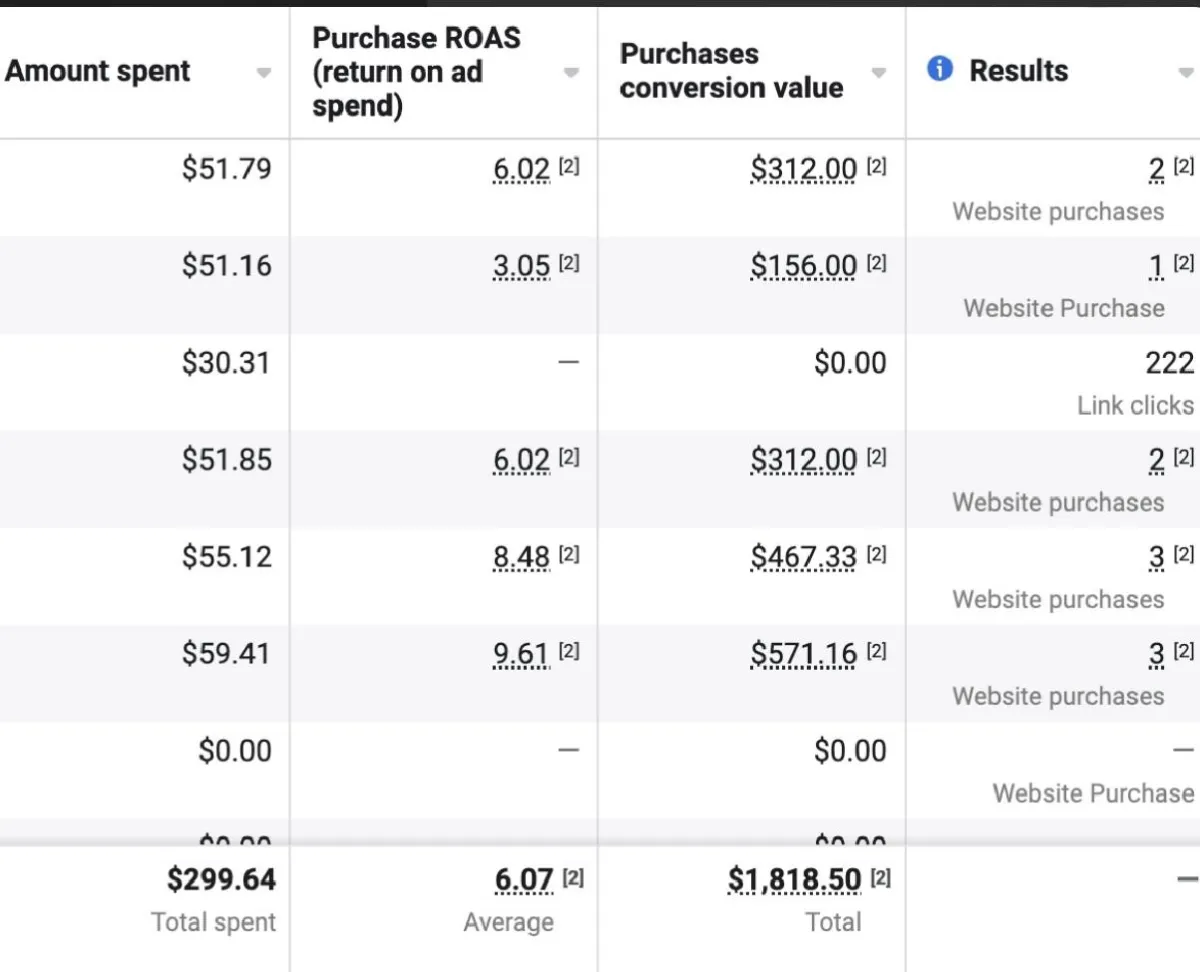Viewport: 1200px width, 972px height.
Task: Click the $571.16 conversion value
Action: [803, 655]
